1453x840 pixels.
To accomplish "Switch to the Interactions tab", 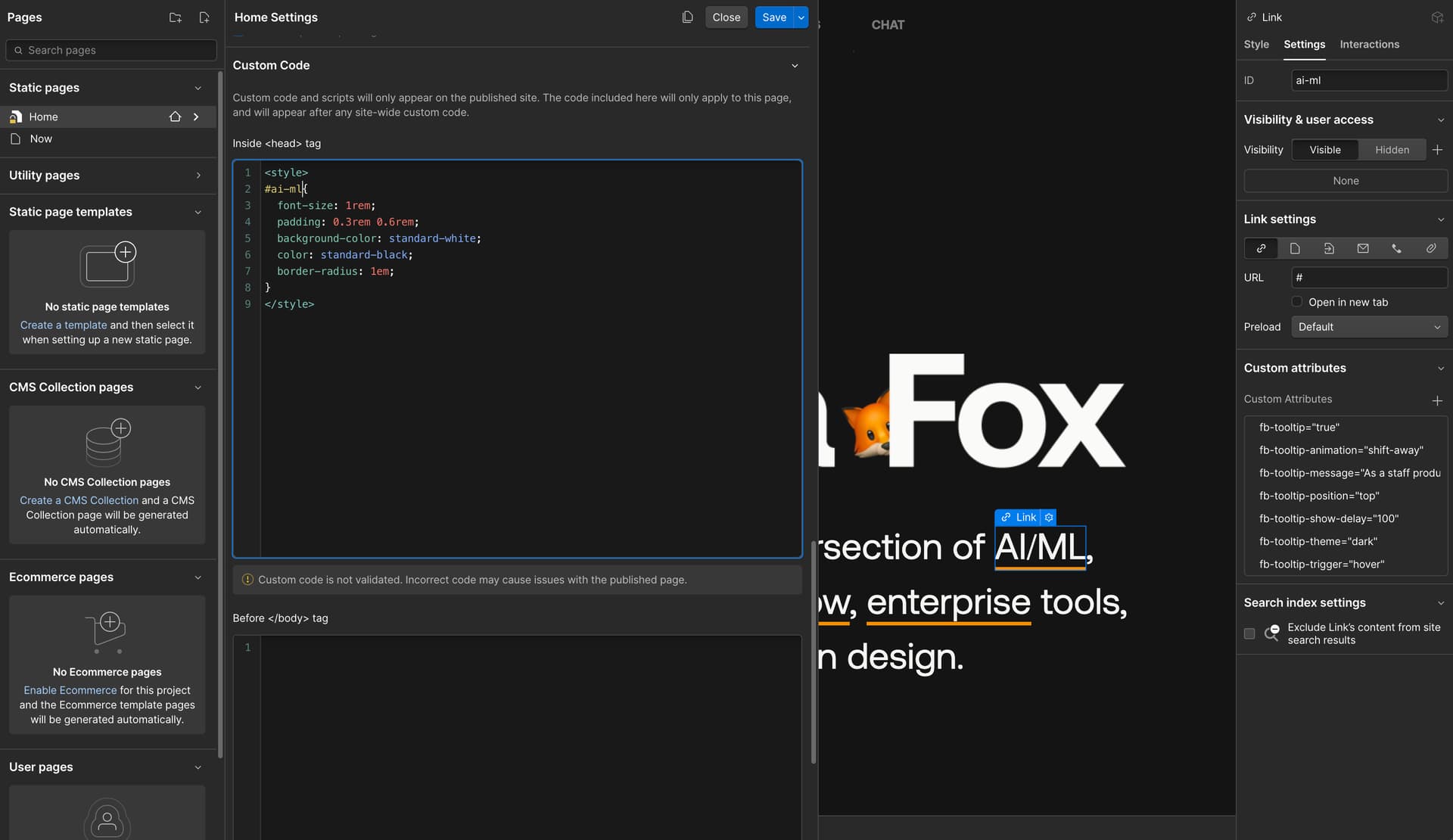I will (x=1370, y=44).
